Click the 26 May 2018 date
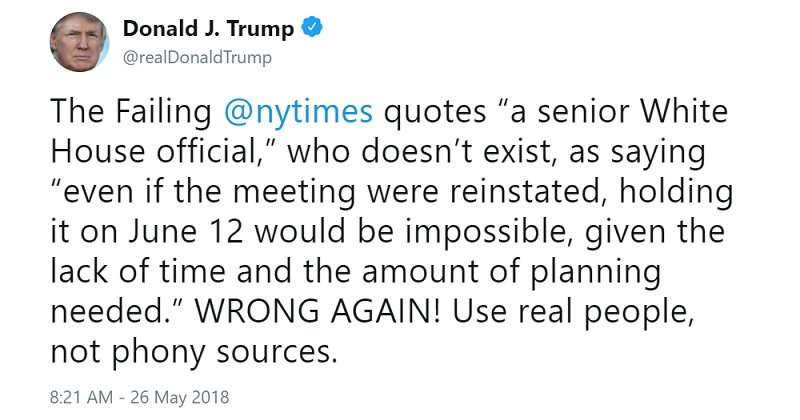Viewport: 800px width, 420px height. click(x=180, y=397)
